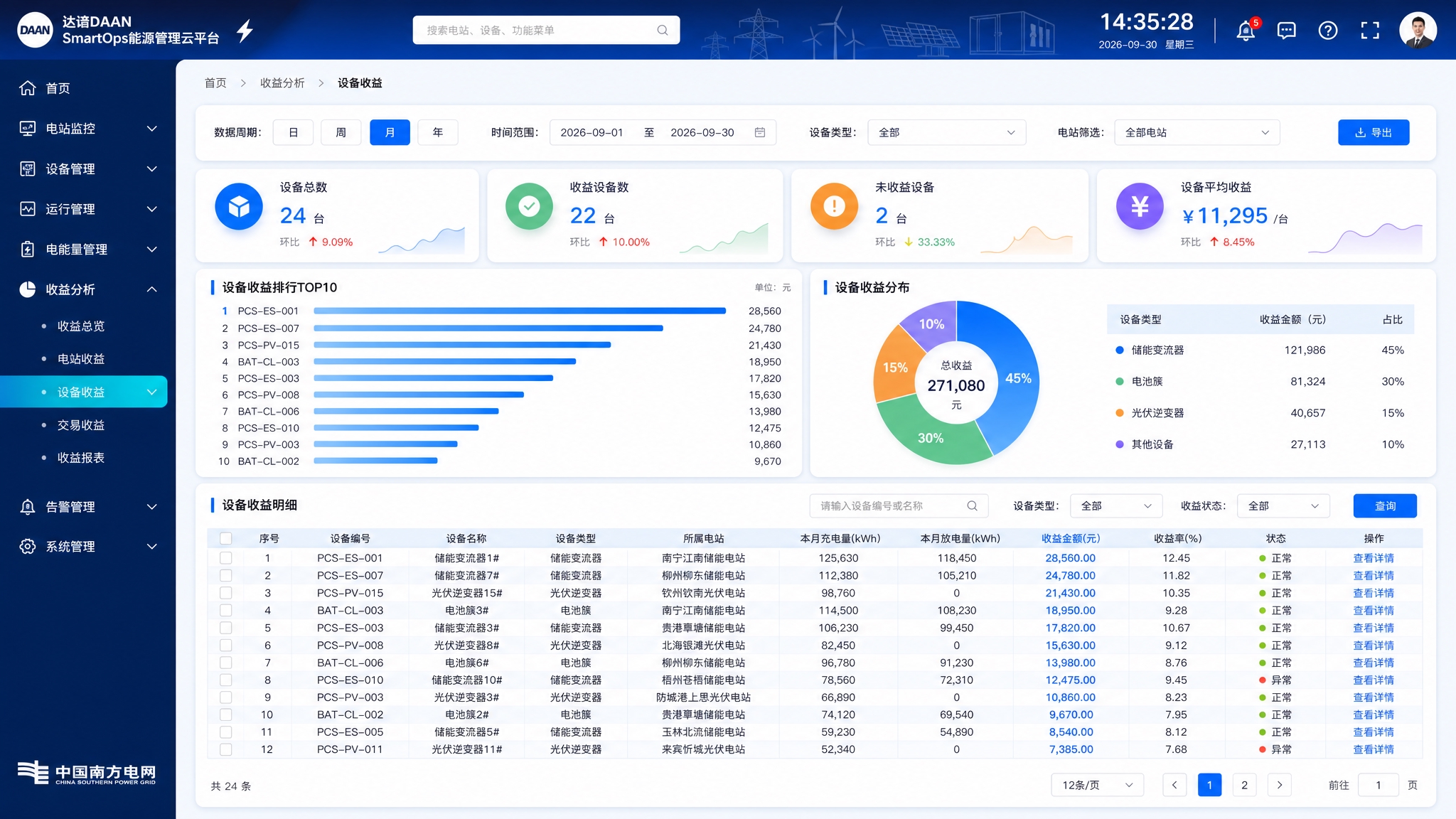Click the green checkmark icon on 收益设备数 card
This screenshot has height=819, width=1456.
click(529, 206)
